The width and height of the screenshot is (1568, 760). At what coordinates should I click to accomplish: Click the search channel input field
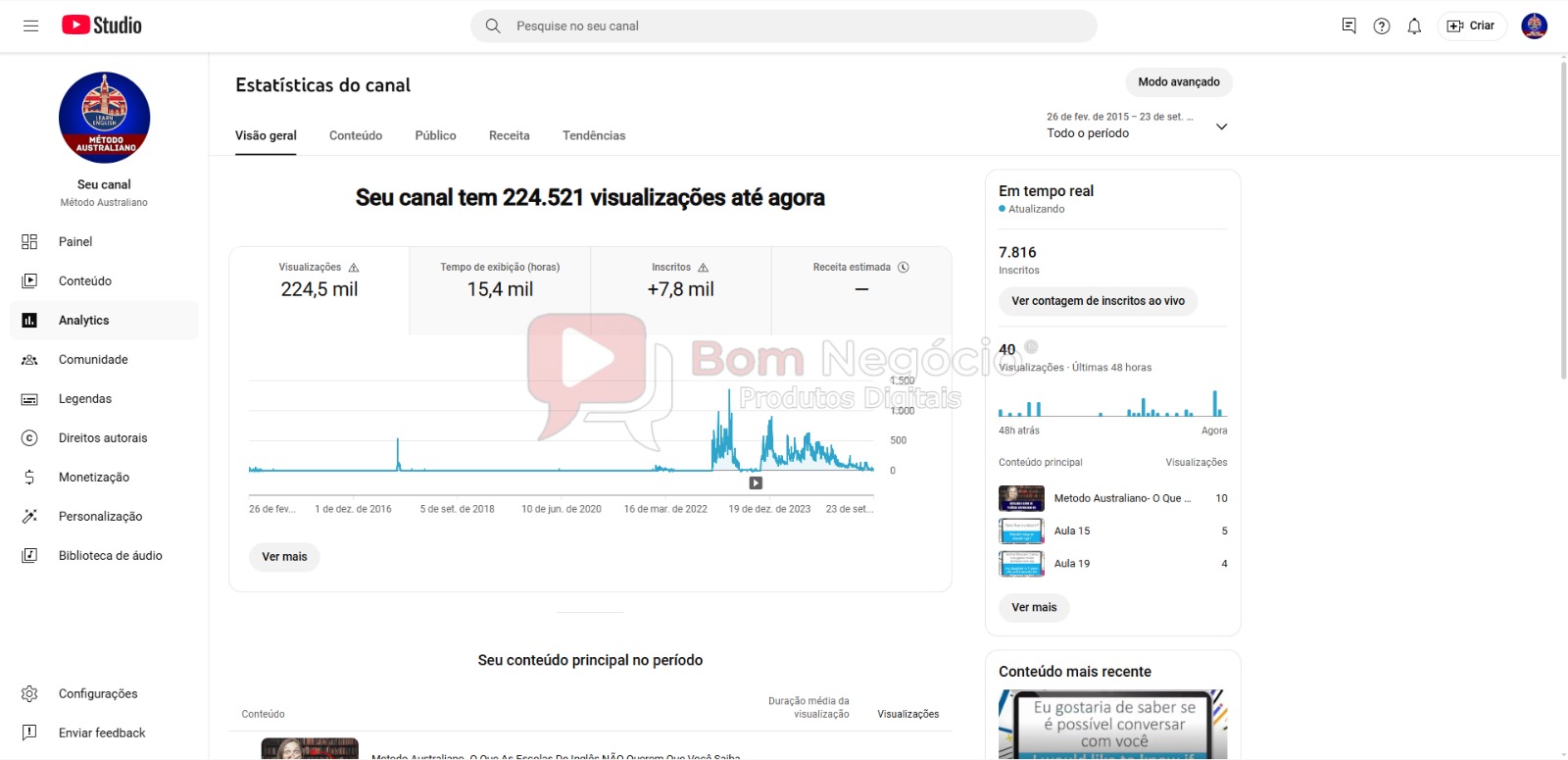coord(784,26)
